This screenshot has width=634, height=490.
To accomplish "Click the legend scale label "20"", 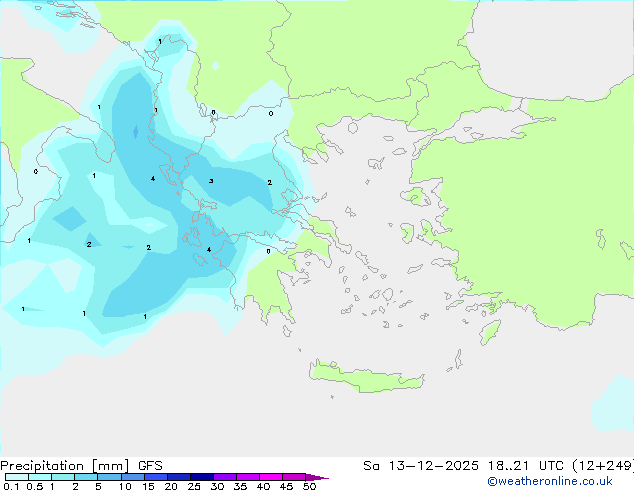I will (x=171, y=486).
